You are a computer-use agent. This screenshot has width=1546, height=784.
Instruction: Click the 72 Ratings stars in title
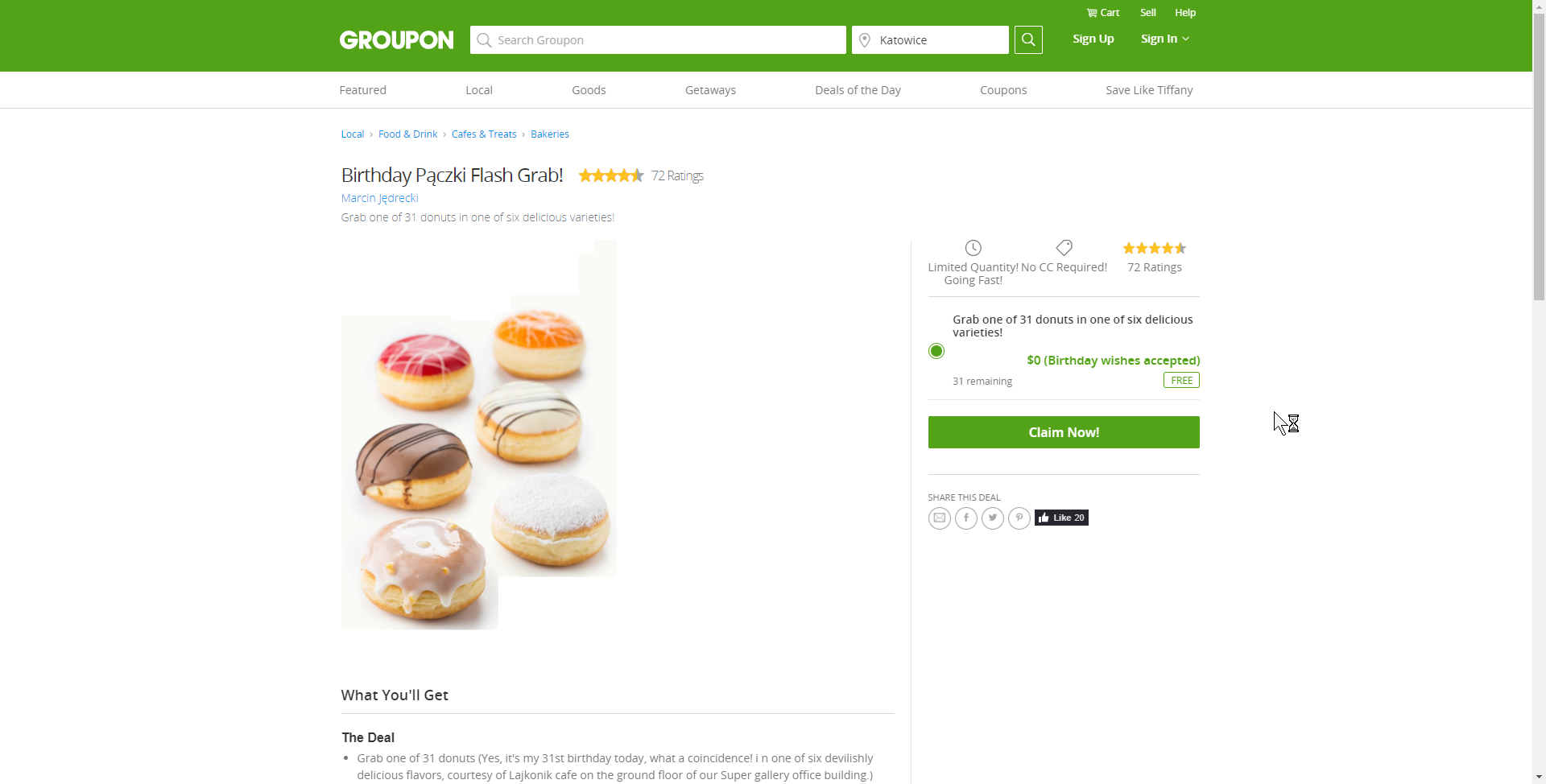click(x=611, y=175)
